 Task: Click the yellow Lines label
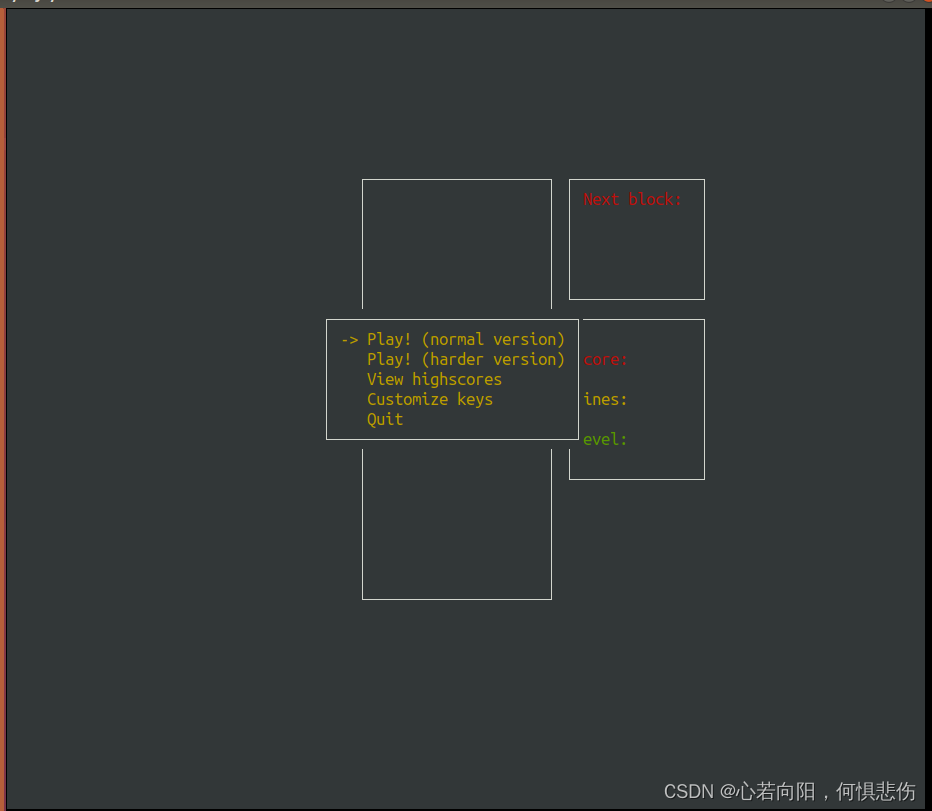(605, 399)
